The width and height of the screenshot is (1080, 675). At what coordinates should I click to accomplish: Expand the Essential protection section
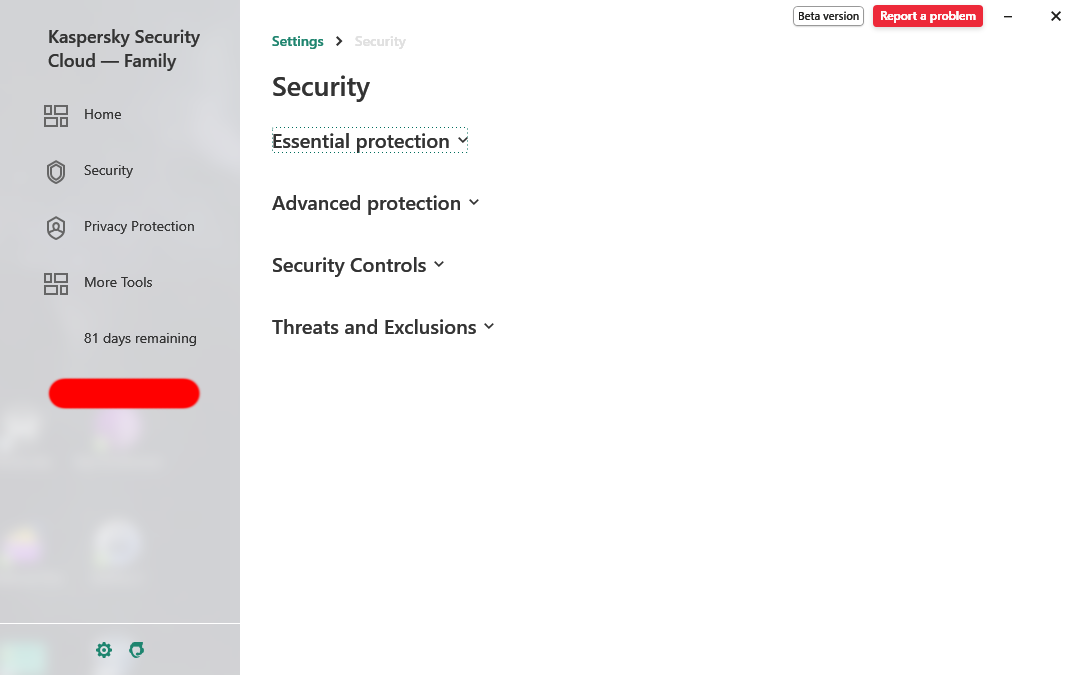pos(370,141)
